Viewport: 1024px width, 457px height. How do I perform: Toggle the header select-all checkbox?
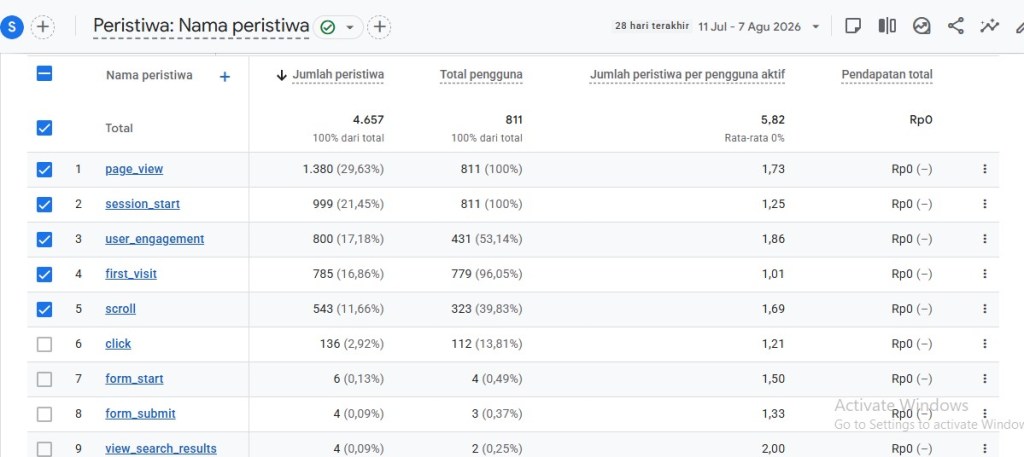[x=44, y=74]
